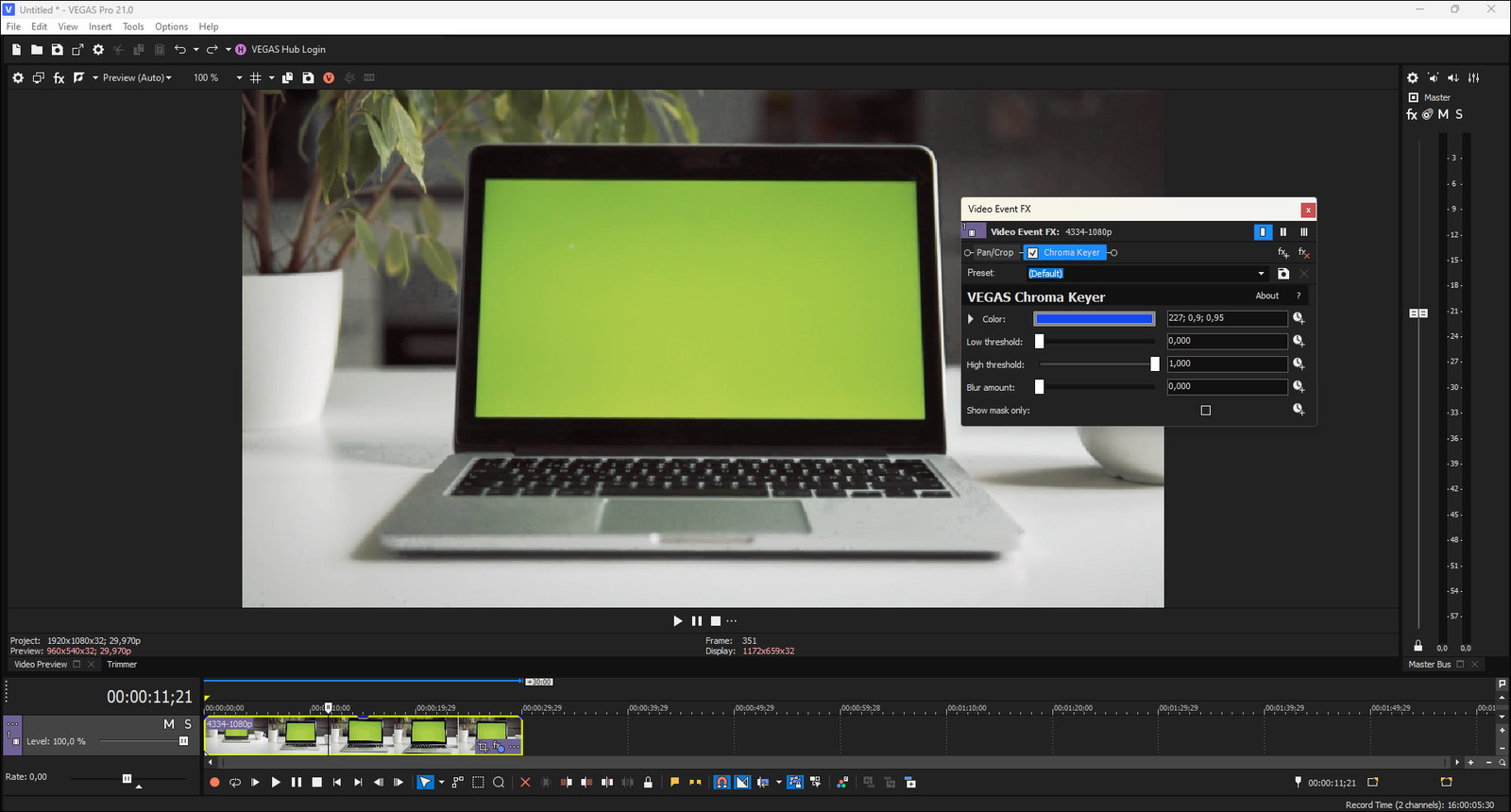Image resolution: width=1511 pixels, height=812 pixels.
Task: Toggle Enable Snapping magnet button
Action: [x=722, y=782]
